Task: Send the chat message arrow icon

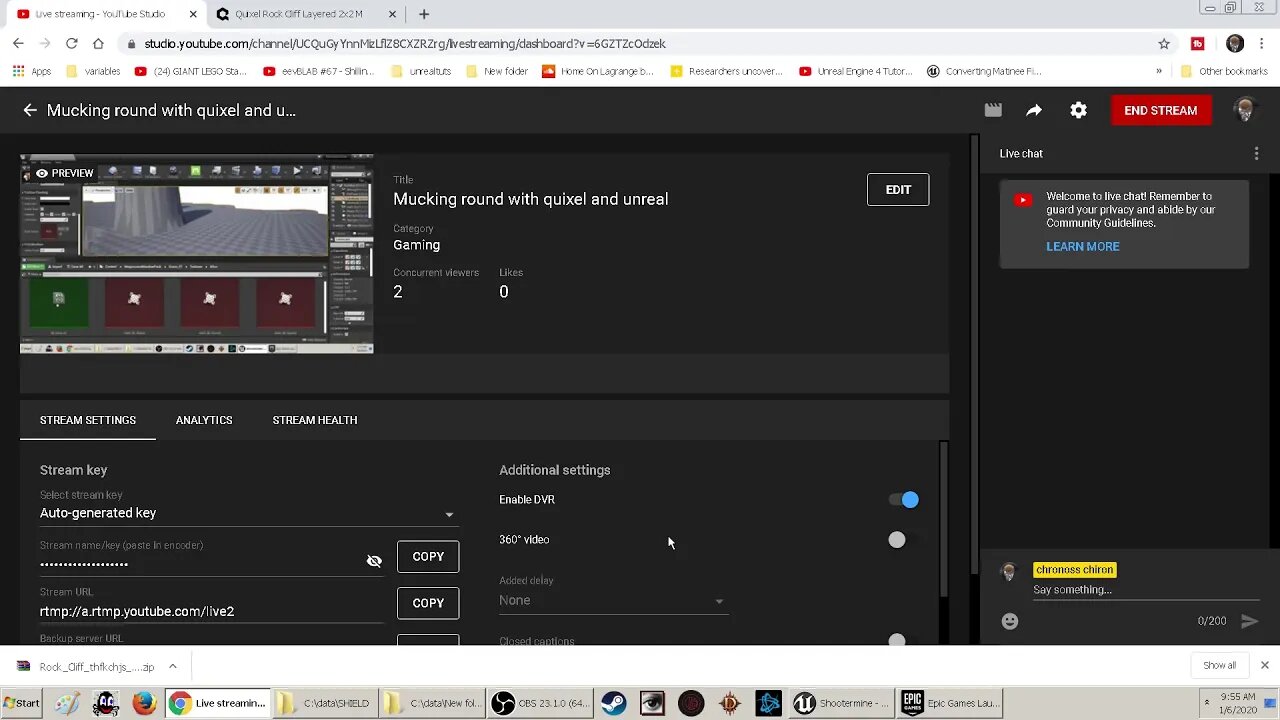Action: 1249,621
